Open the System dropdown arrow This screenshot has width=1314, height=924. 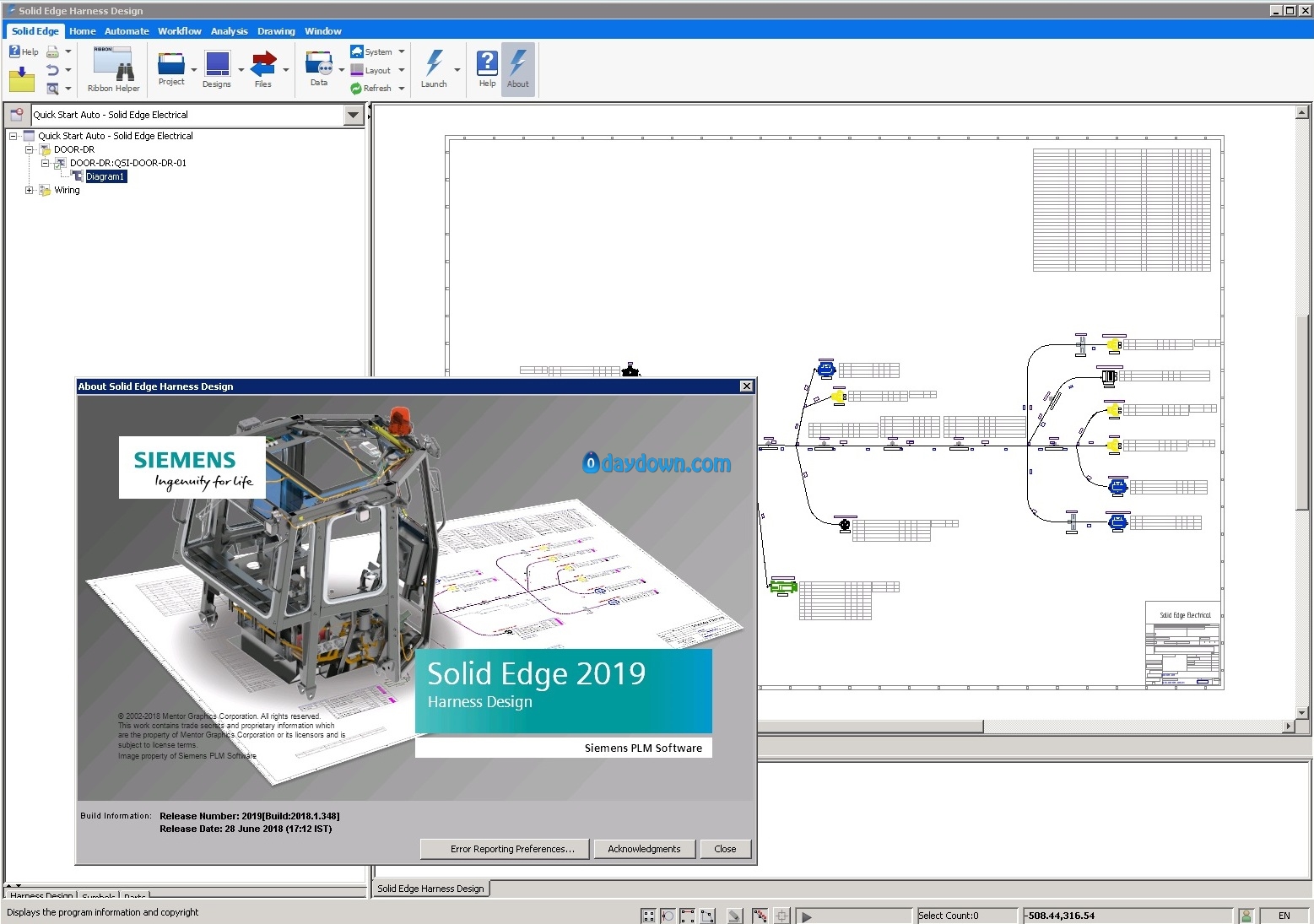click(402, 51)
